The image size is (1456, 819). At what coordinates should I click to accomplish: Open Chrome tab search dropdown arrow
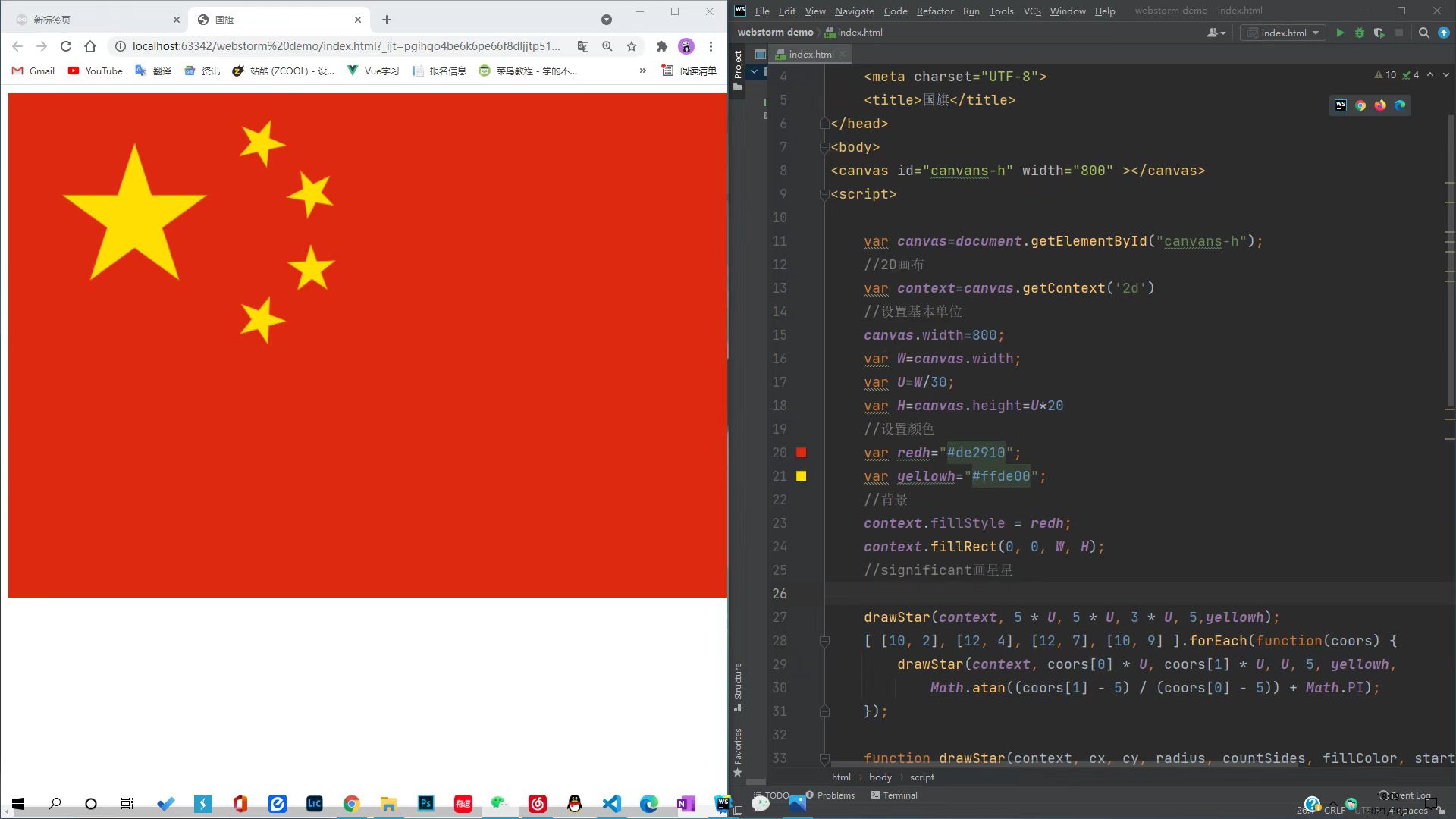coord(606,20)
